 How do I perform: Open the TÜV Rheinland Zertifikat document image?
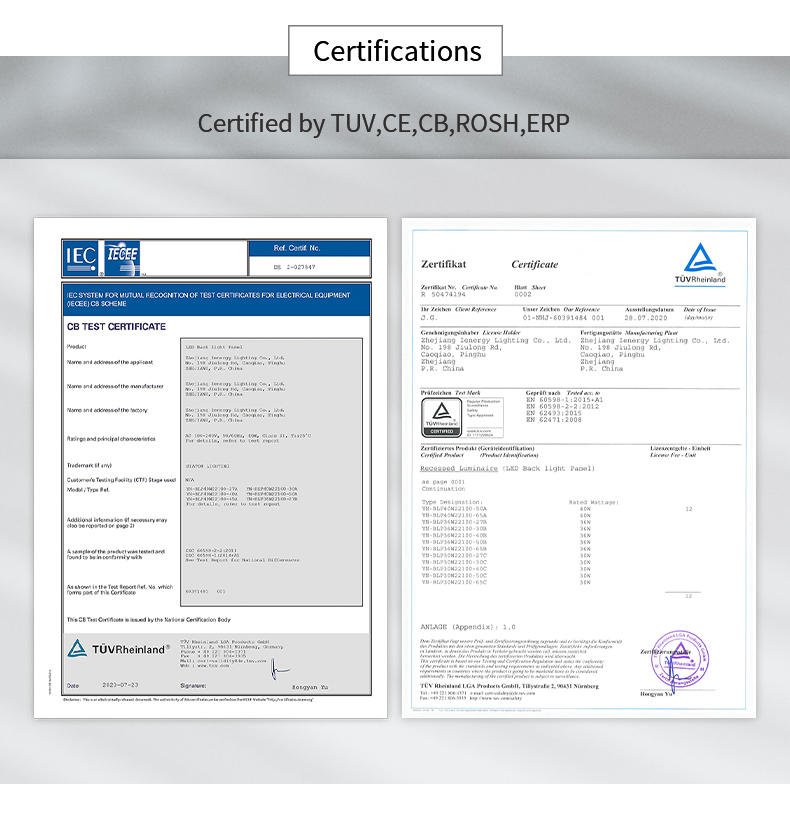(x=579, y=468)
